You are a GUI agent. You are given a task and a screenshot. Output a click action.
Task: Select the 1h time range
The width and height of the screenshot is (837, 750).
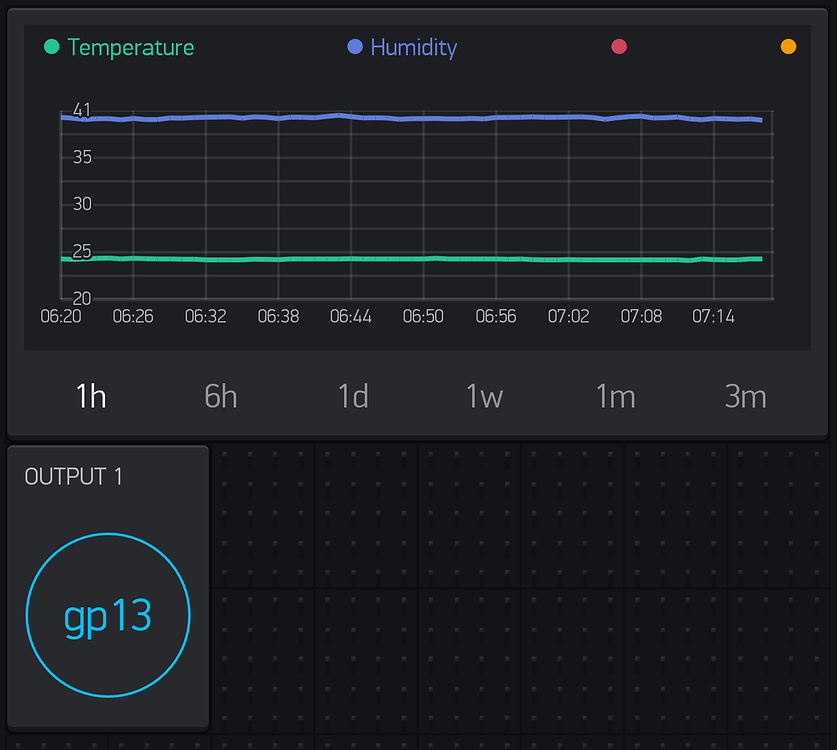pos(90,396)
